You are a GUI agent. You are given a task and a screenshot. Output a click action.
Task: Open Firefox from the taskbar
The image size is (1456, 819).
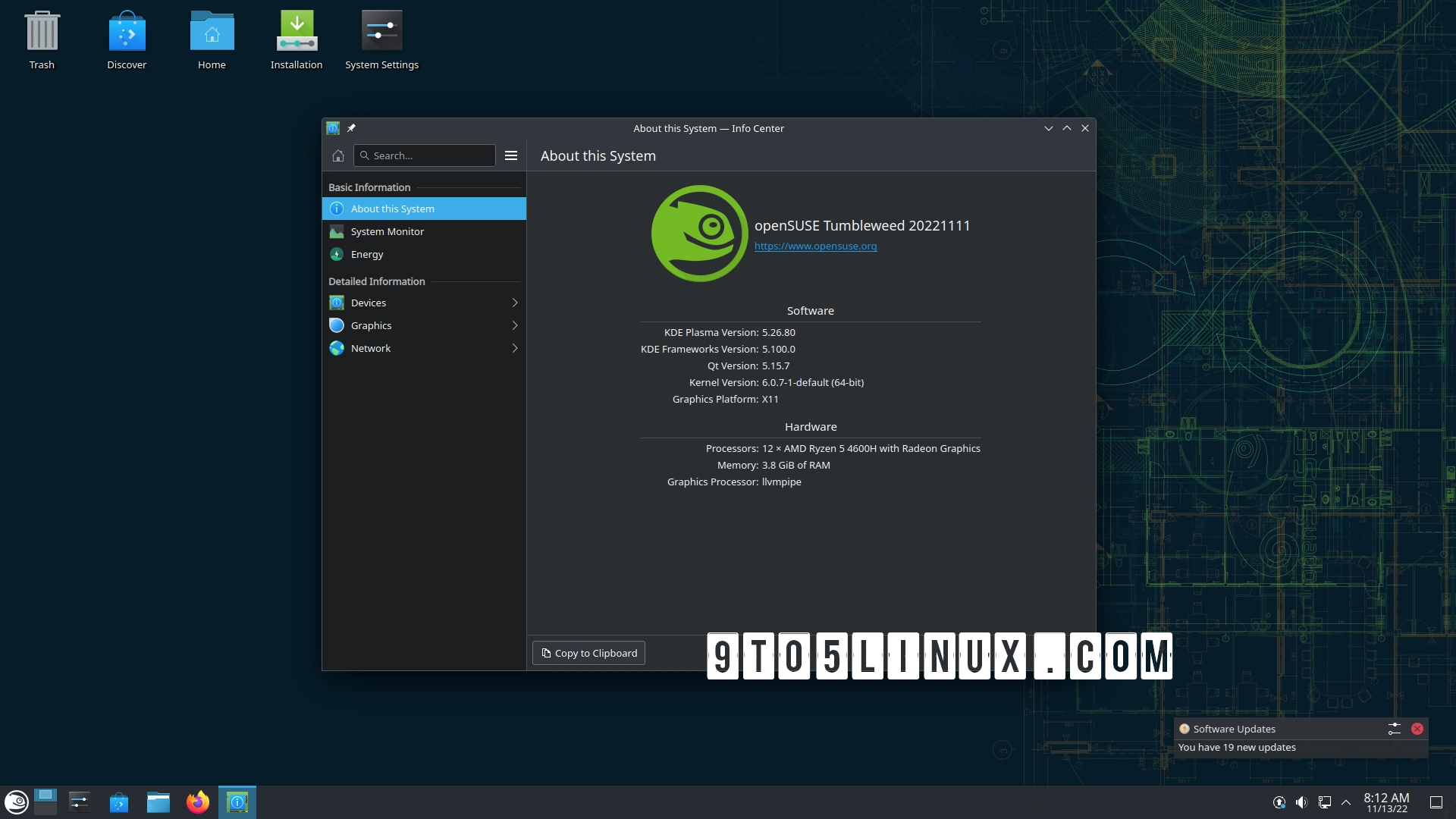pyautogui.click(x=198, y=802)
